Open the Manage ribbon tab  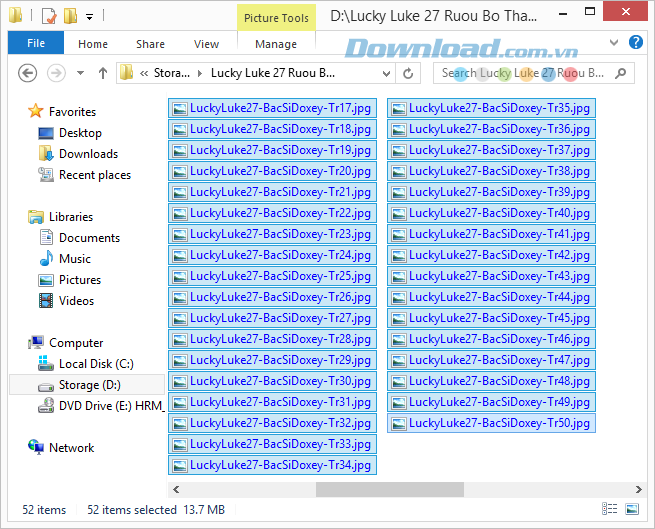point(276,44)
